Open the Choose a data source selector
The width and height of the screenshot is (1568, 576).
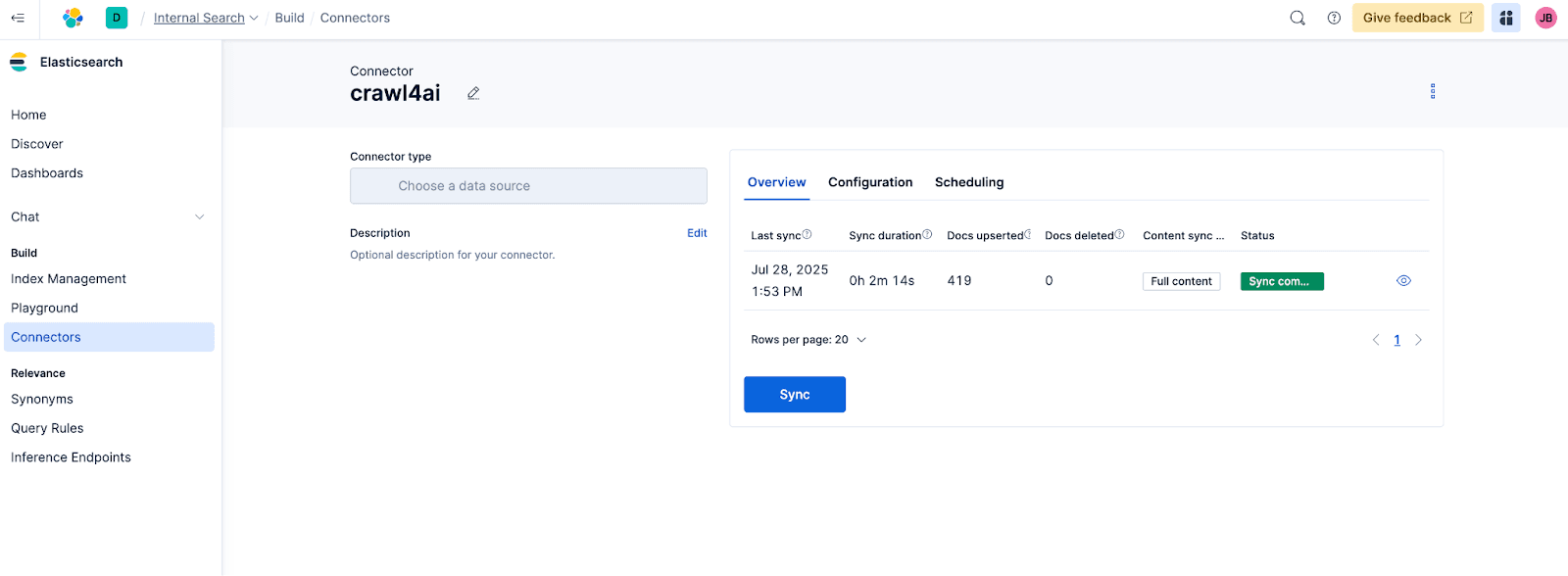point(528,186)
